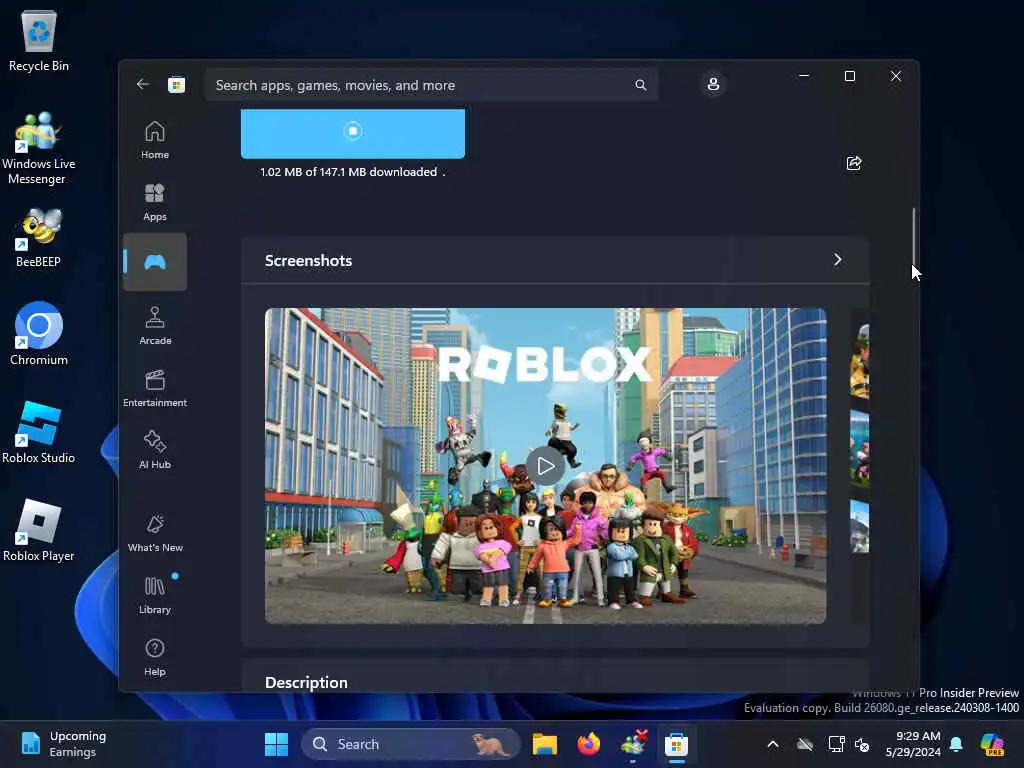Click the share icon for Roblox
This screenshot has height=768, width=1024.
coord(854,163)
